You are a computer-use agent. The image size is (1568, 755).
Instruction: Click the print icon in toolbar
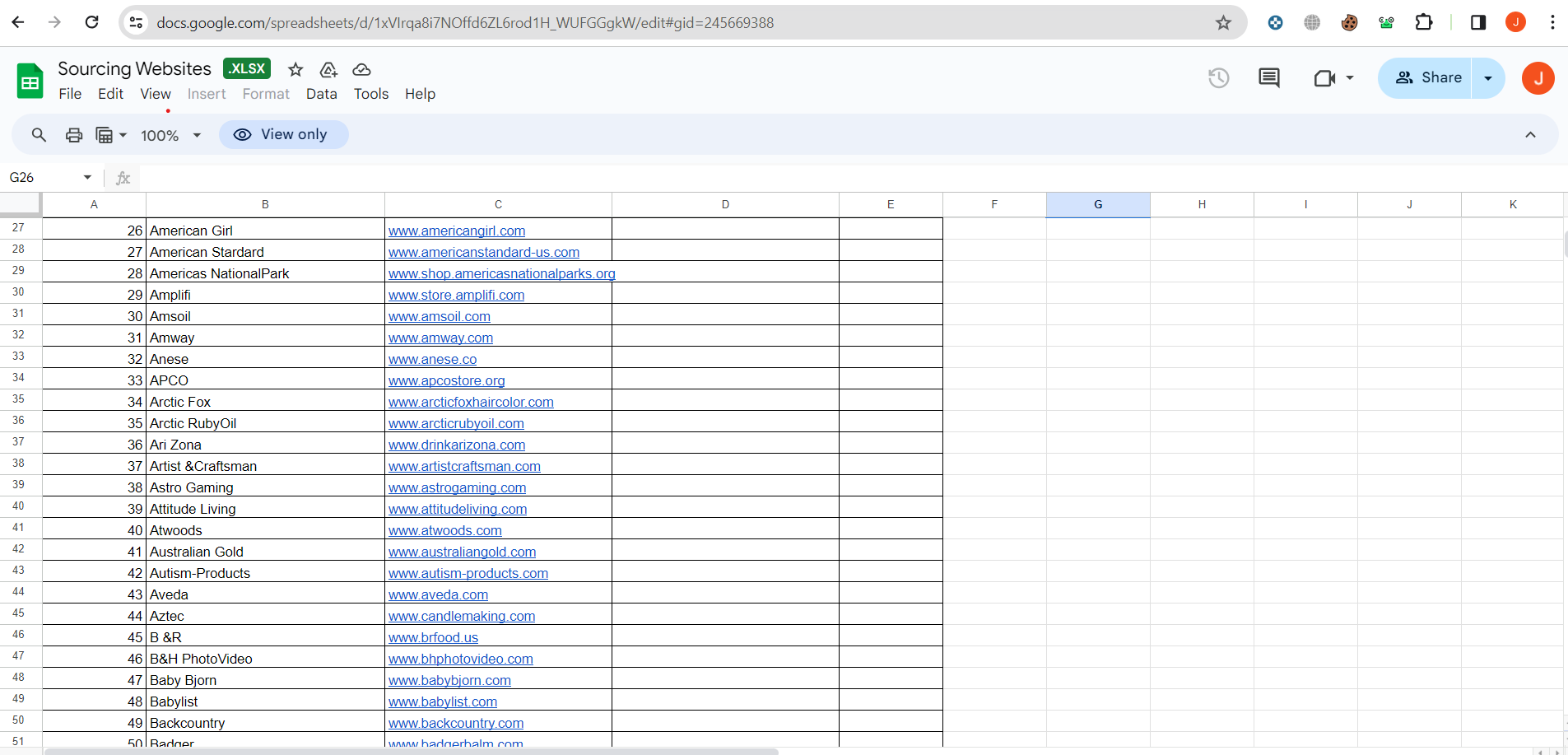(74, 135)
